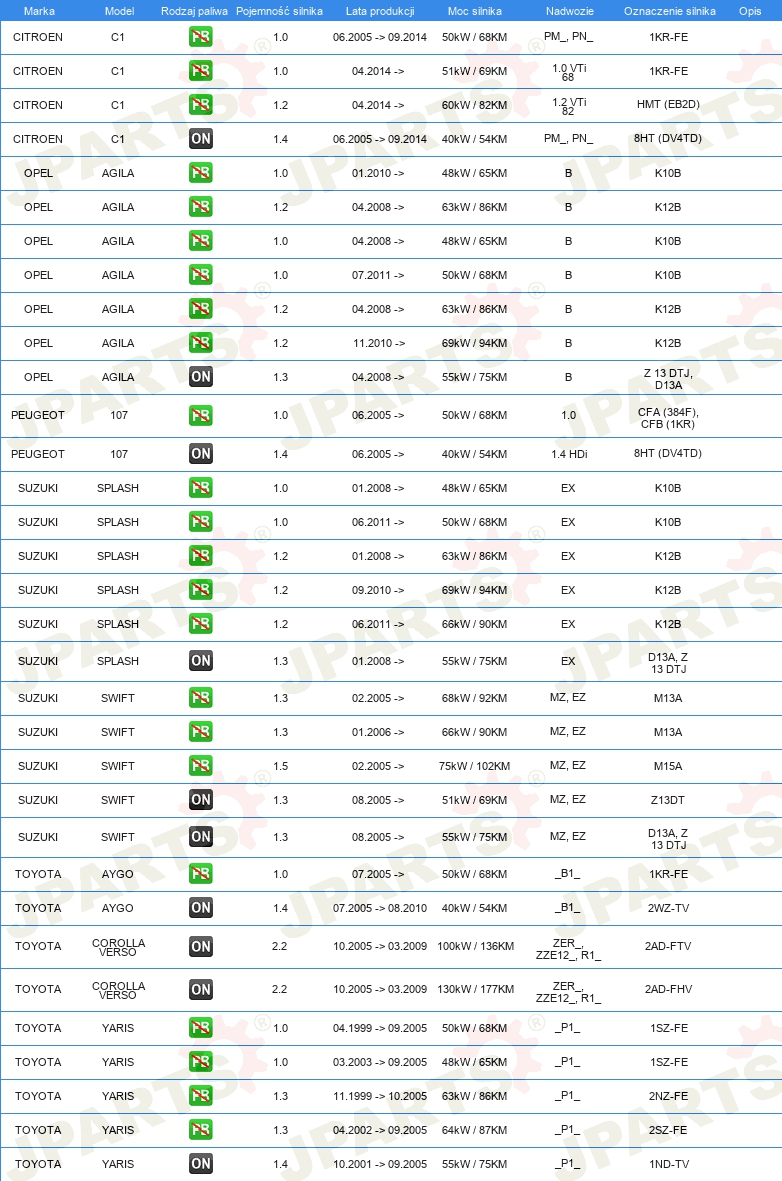Click ON diesel icon for Opel Agila 1.3

coord(200,377)
